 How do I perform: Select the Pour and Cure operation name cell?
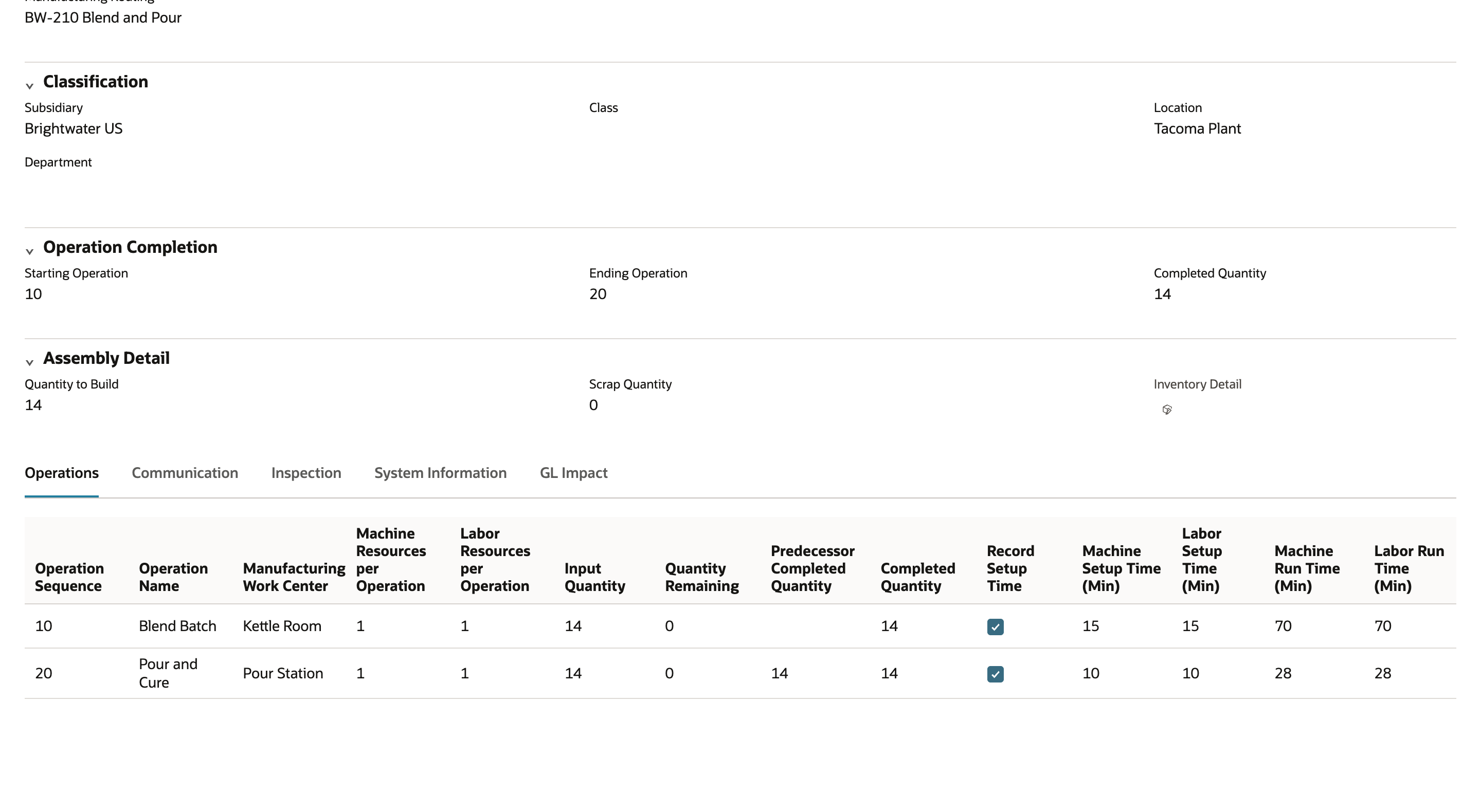168,673
